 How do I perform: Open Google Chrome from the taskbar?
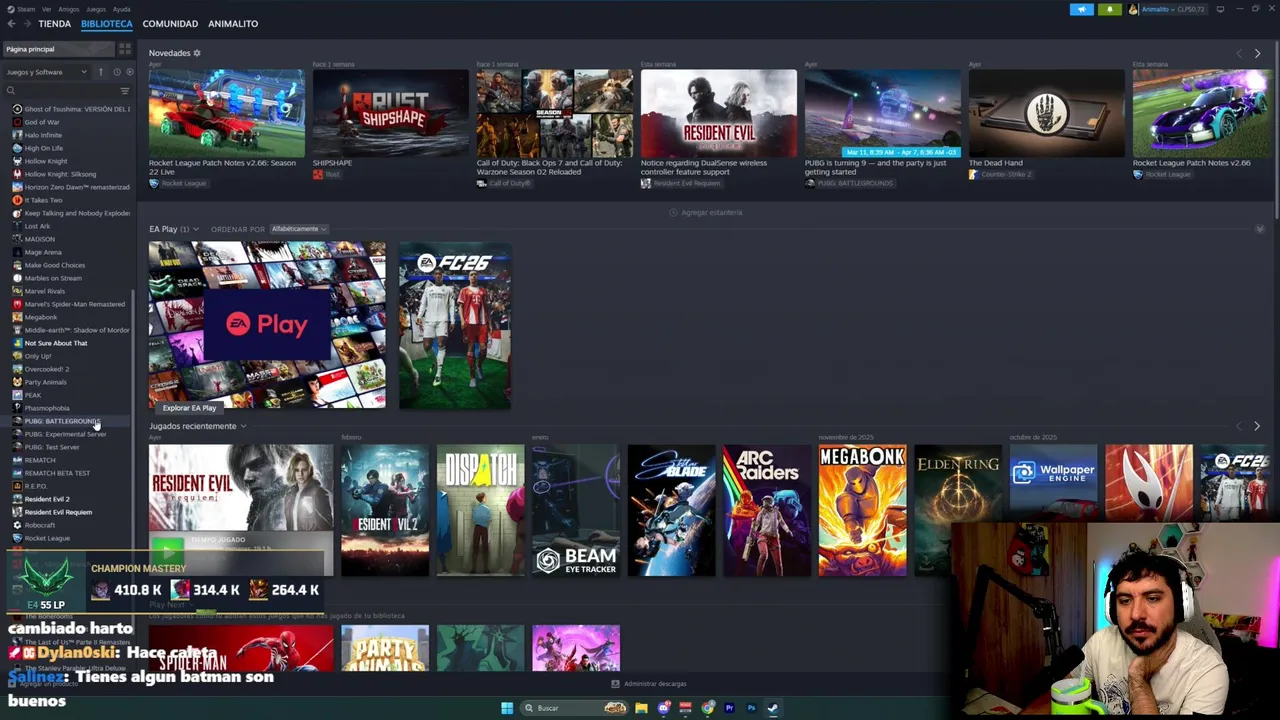pos(708,708)
